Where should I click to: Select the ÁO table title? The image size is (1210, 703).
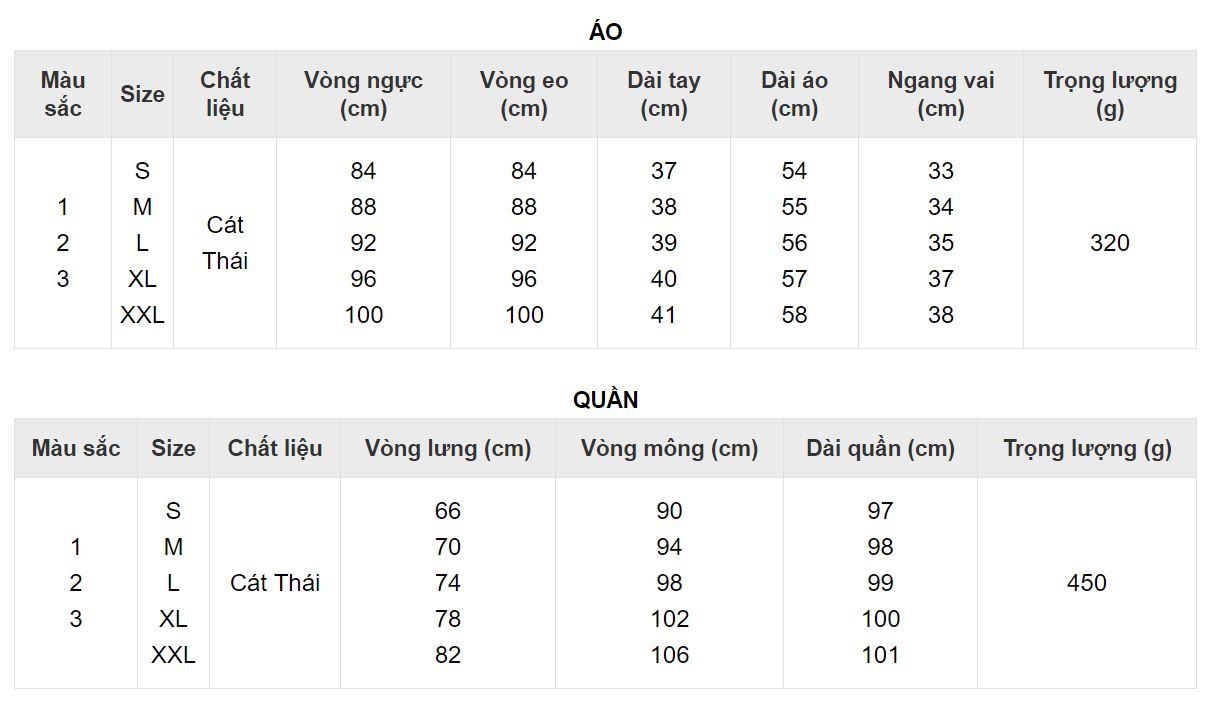[x=605, y=32]
